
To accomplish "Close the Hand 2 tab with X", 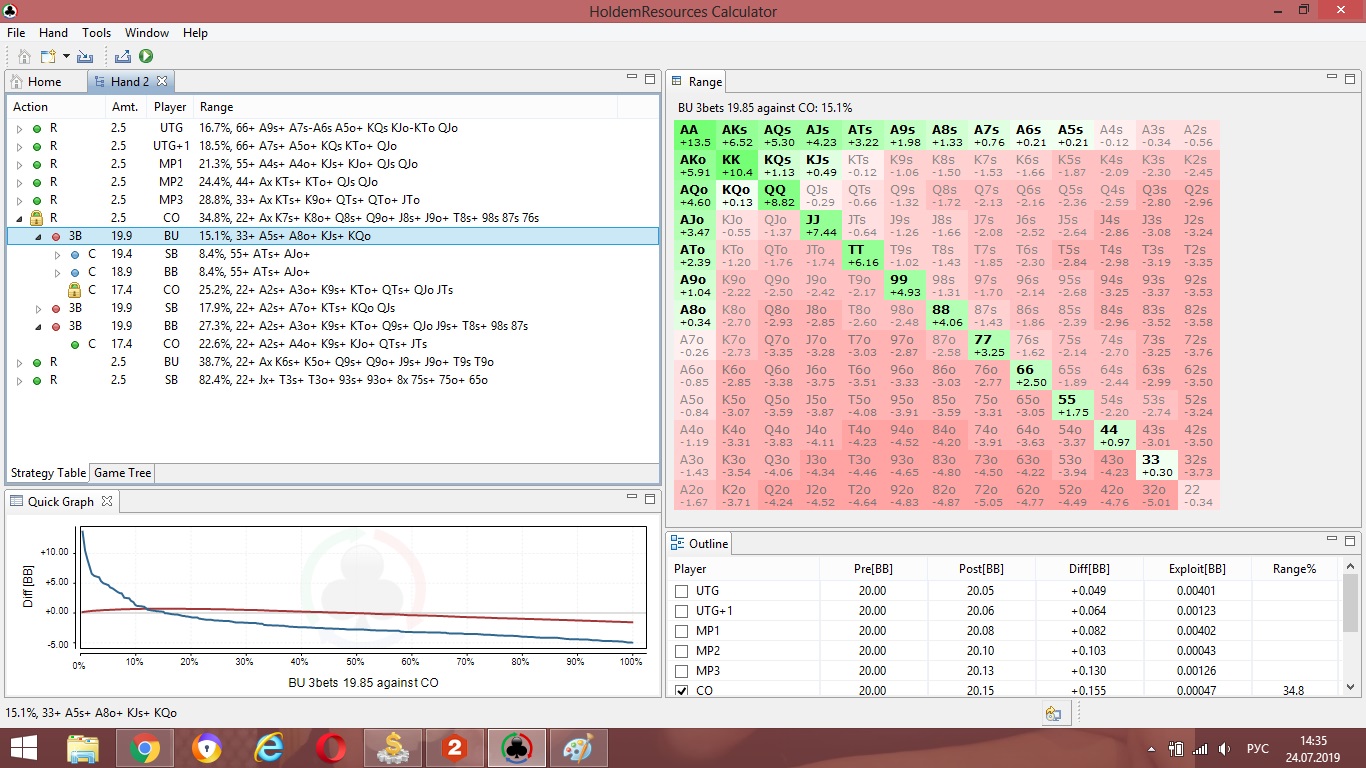I will [x=162, y=81].
